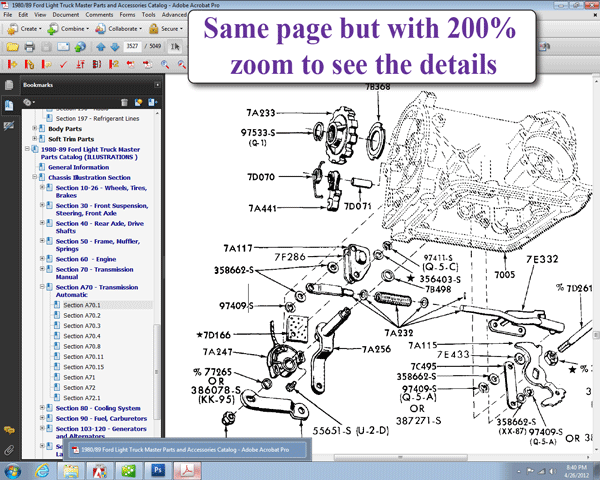
Task: Collapse the Bookmarks panel with its corner button
Action: click(x=157, y=85)
